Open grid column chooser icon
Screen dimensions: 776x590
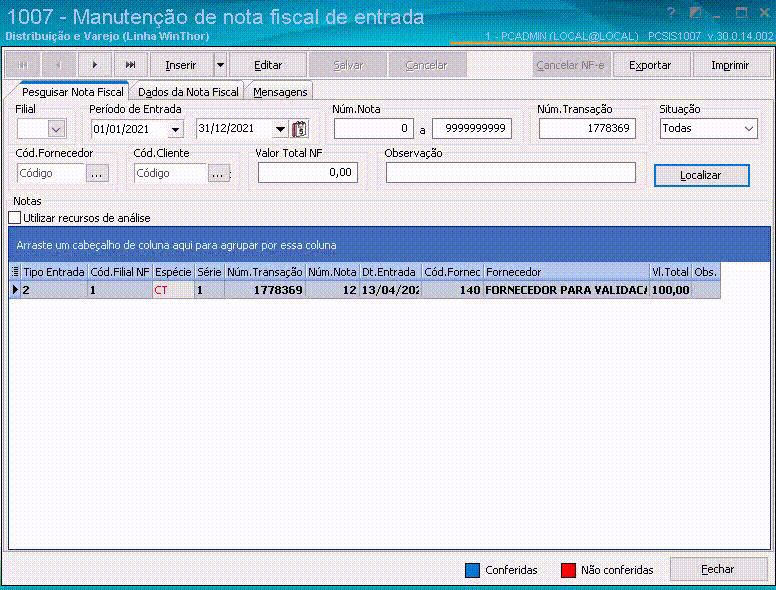click(15, 272)
